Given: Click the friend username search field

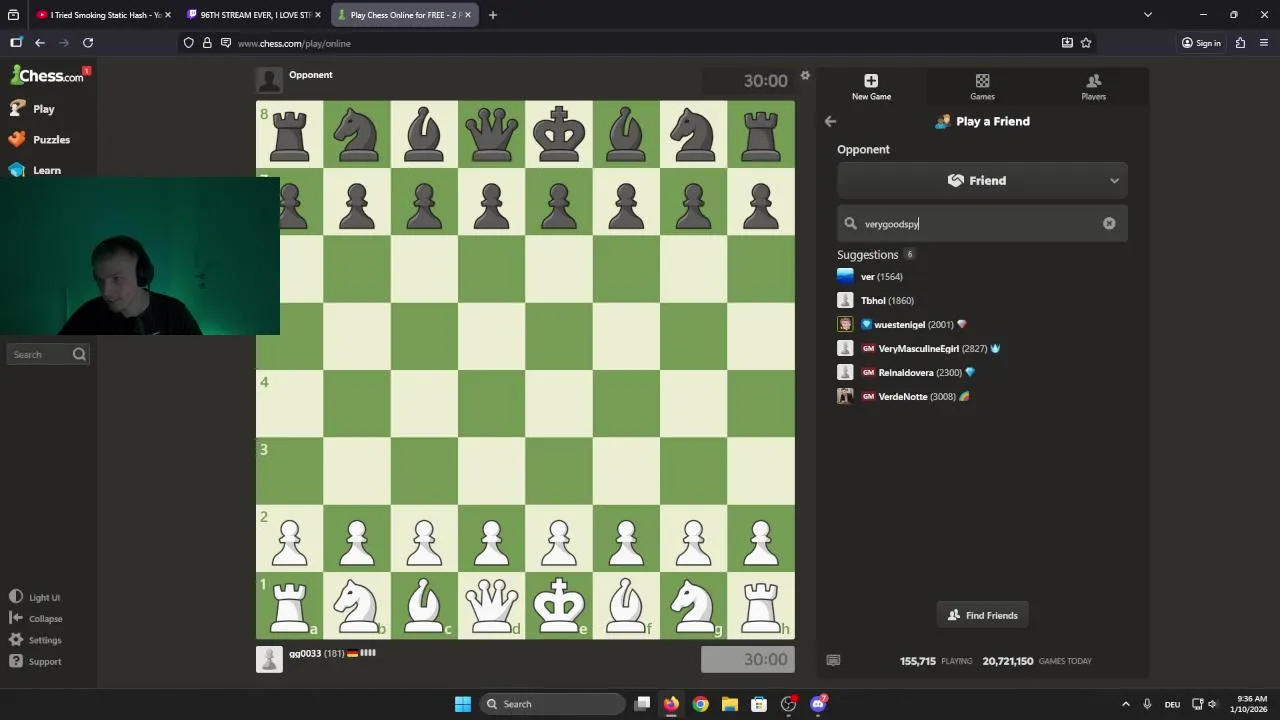Looking at the screenshot, I should pyautogui.click(x=982, y=224).
